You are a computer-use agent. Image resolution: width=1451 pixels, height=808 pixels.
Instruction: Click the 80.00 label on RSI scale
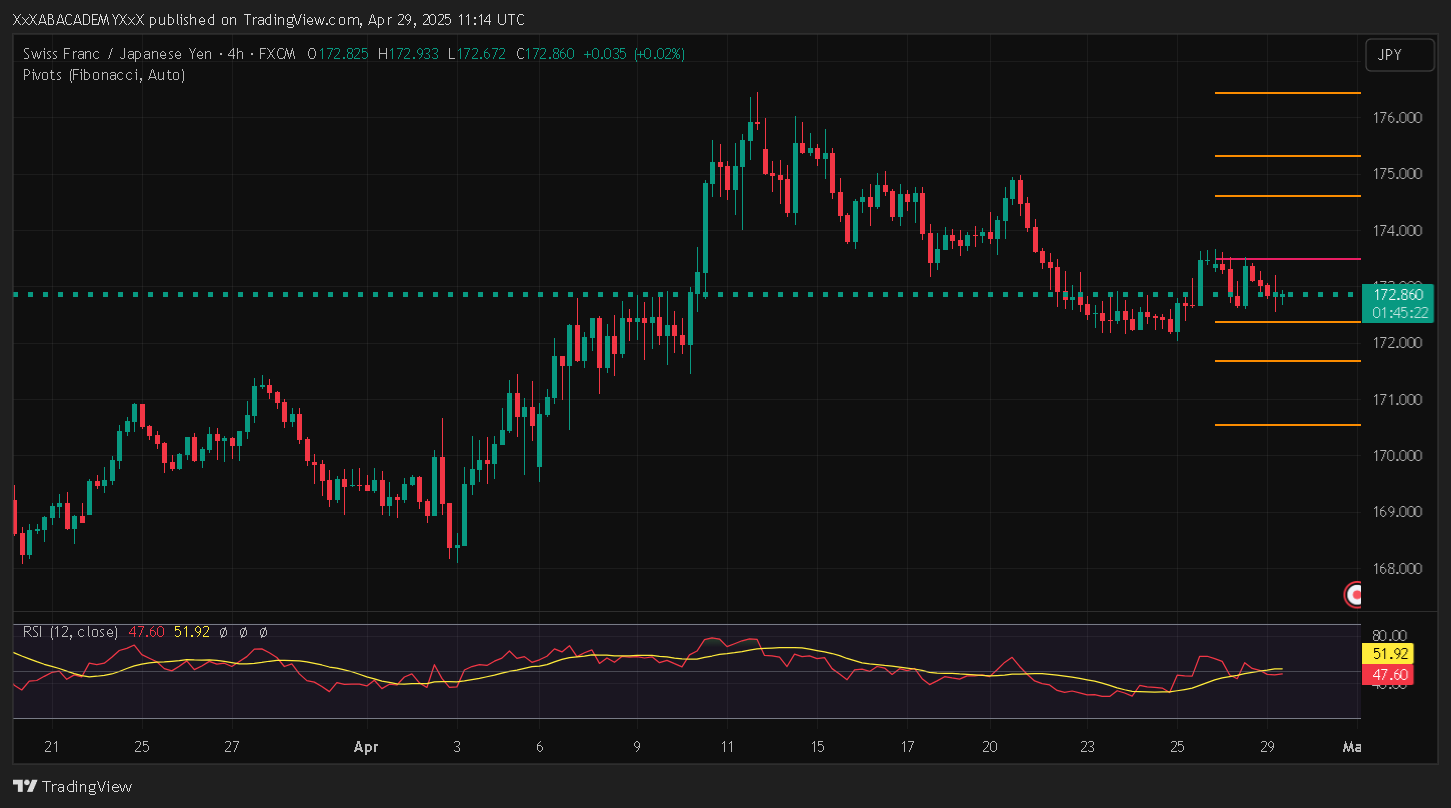click(1391, 635)
